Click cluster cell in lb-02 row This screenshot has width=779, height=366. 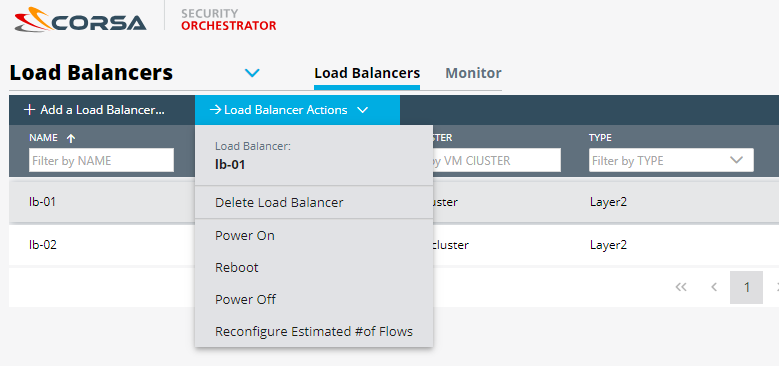[451, 245]
